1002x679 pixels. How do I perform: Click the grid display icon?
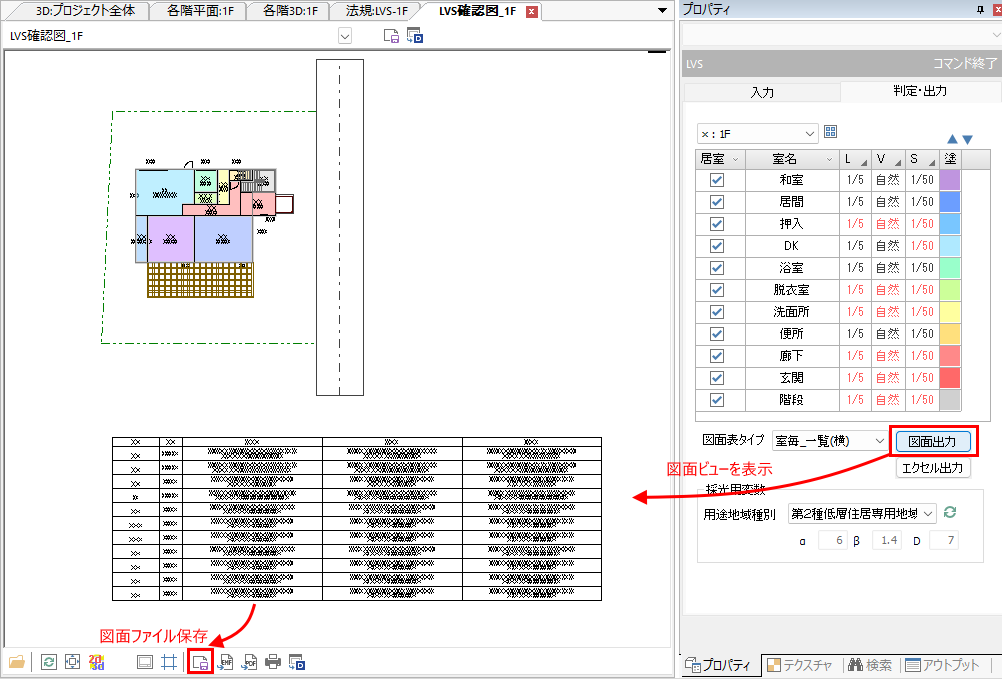(169, 662)
